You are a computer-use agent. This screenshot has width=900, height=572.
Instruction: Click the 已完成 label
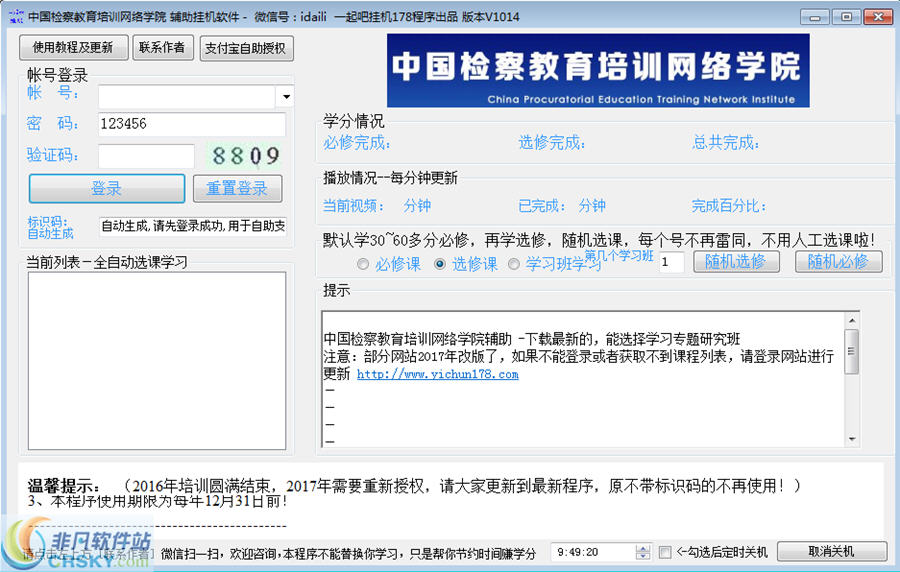point(542,205)
